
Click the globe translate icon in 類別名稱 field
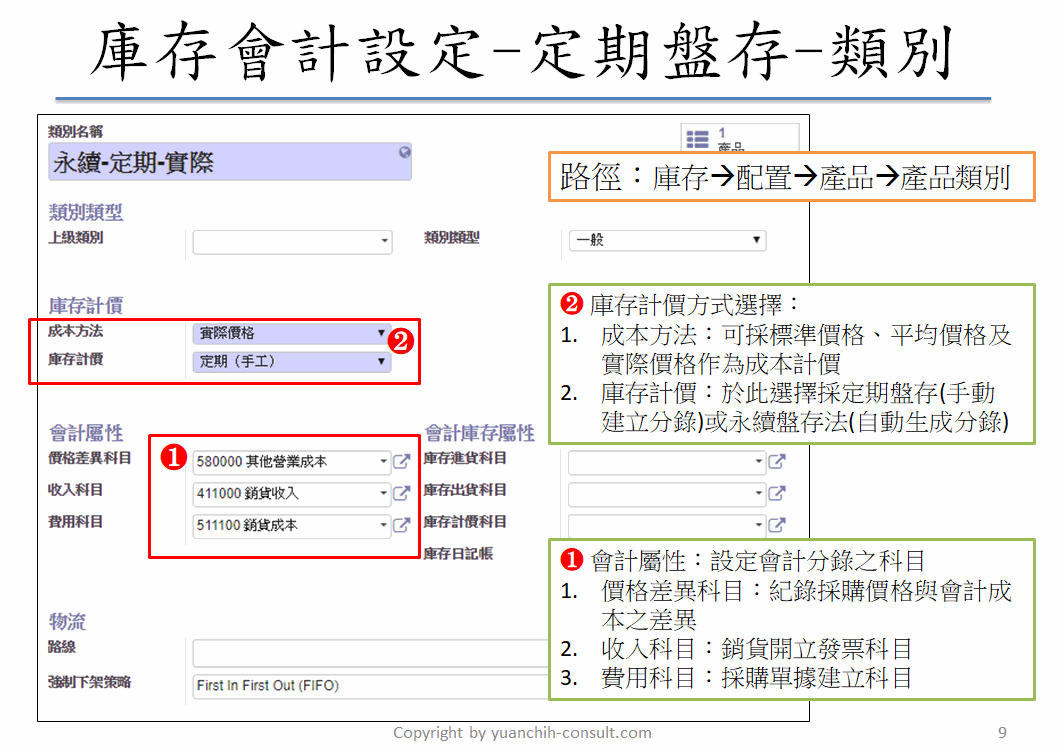[x=404, y=152]
